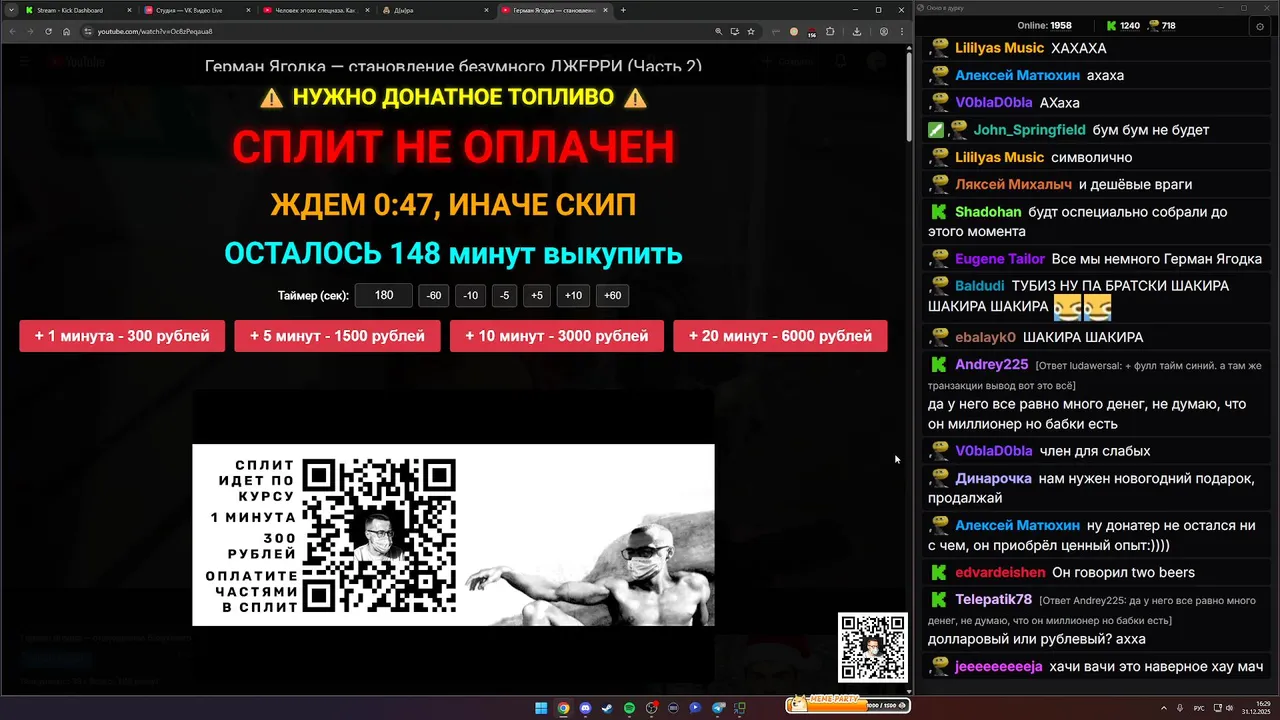The height and width of the screenshot is (720, 1280).
Task: Subtract 10 seconds from timer
Action: coord(470,296)
